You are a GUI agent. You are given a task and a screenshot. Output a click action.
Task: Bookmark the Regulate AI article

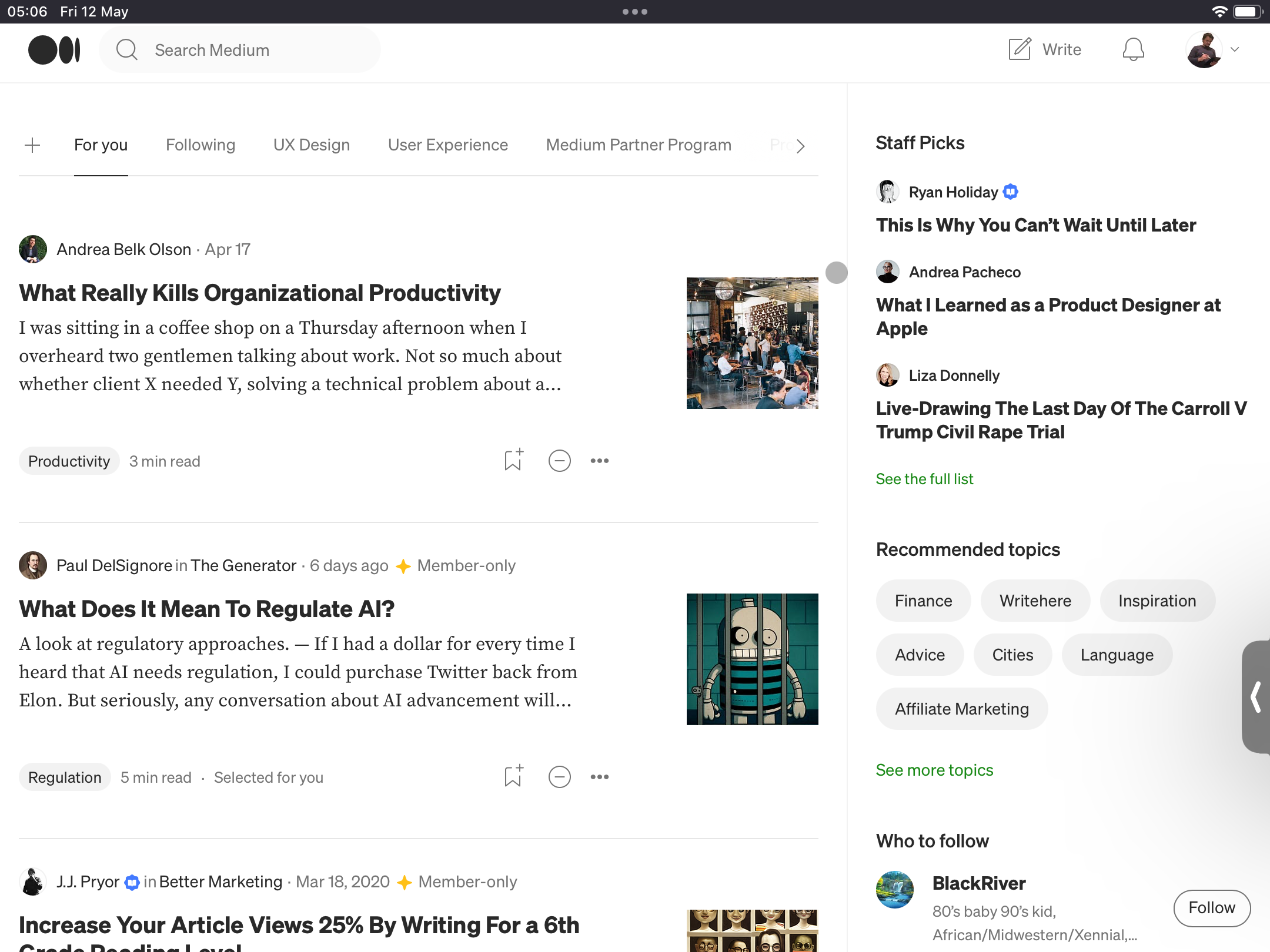(513, 776)
